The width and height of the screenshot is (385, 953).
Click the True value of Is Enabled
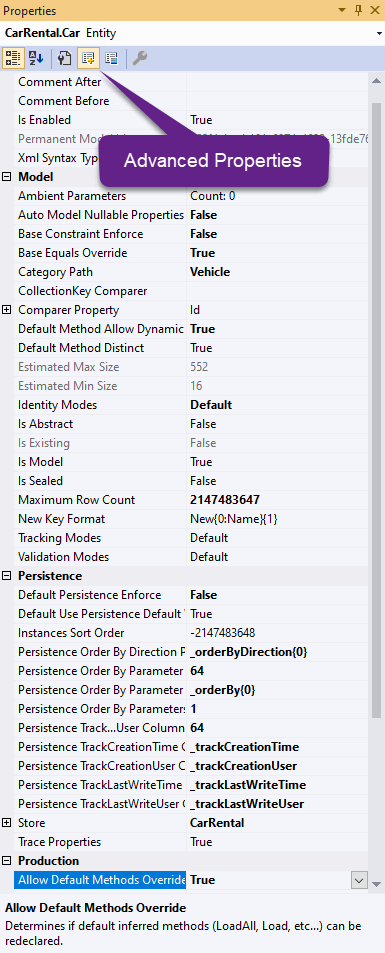point(201,120)
